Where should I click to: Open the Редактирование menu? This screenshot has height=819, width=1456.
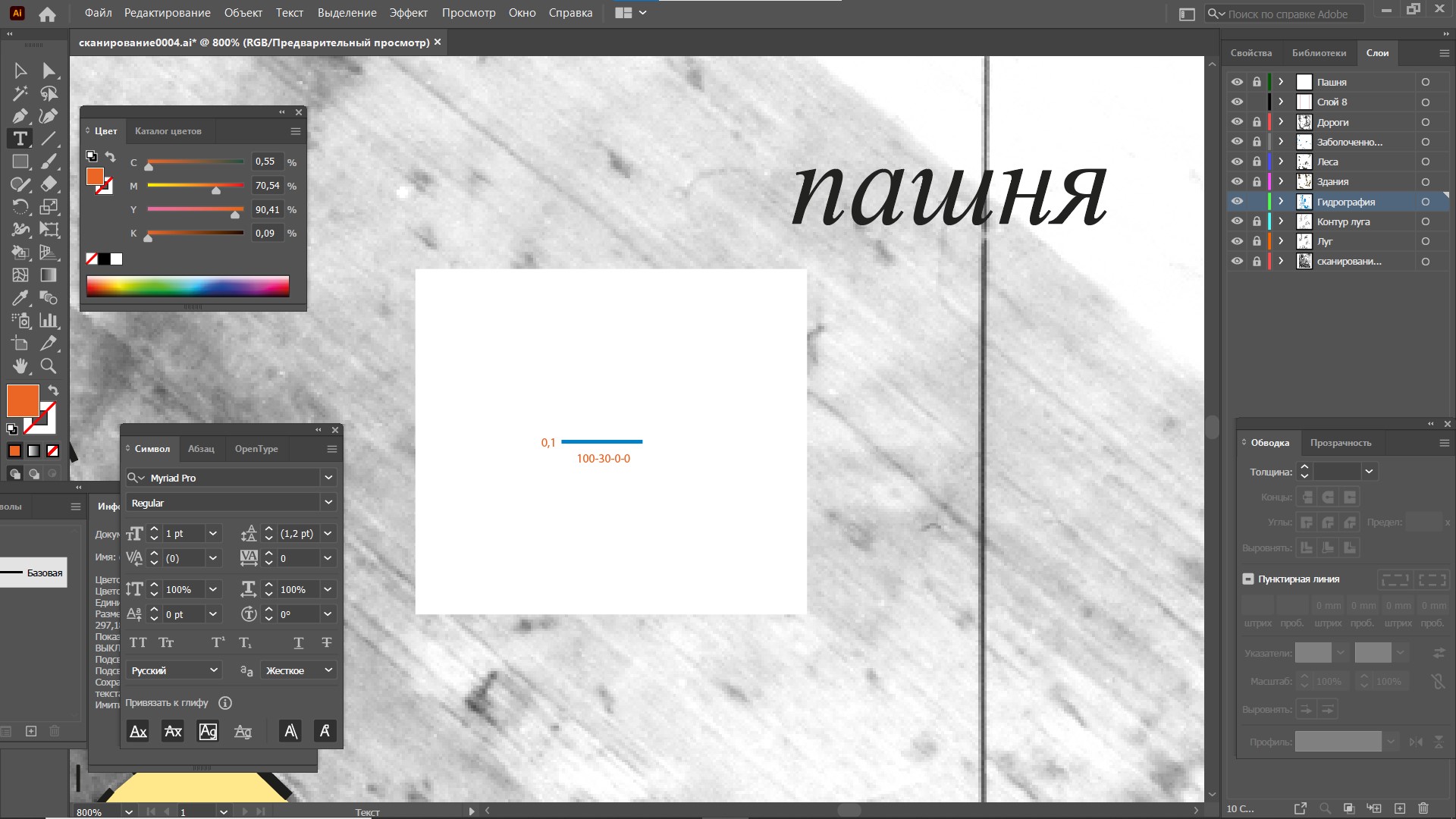167,13
